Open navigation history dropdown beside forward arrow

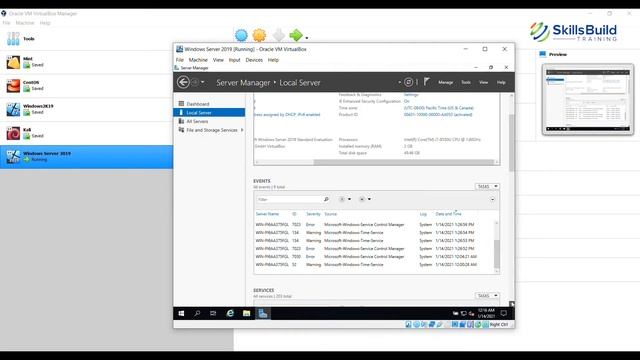click(202, 82)
